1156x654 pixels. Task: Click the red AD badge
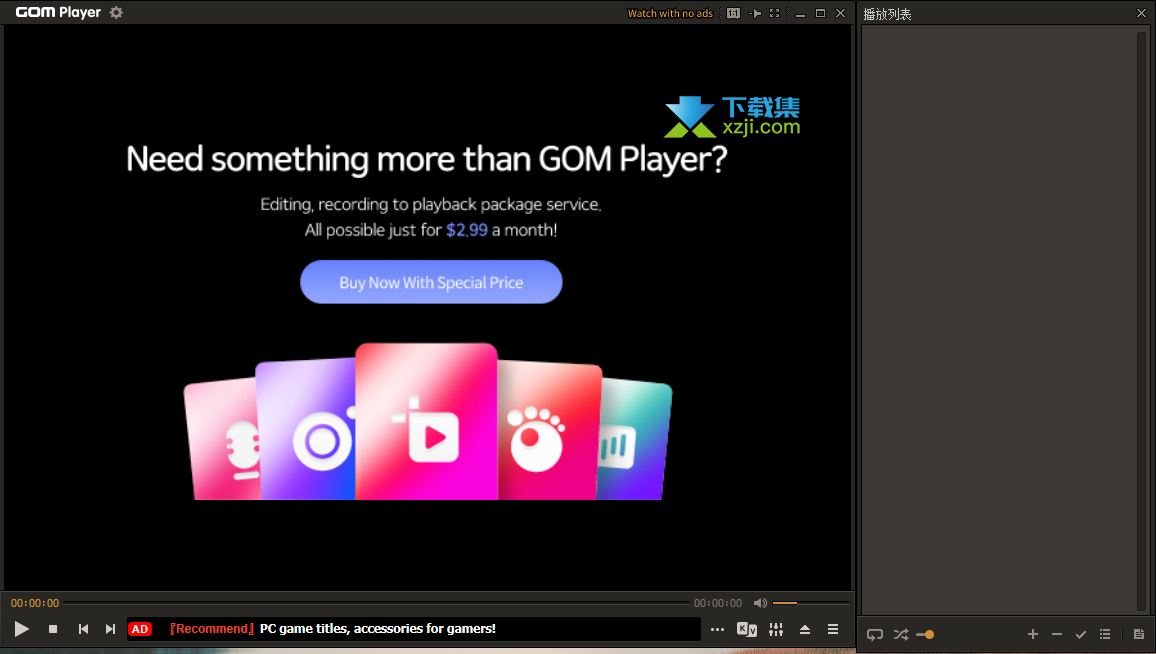click(140, 629)
